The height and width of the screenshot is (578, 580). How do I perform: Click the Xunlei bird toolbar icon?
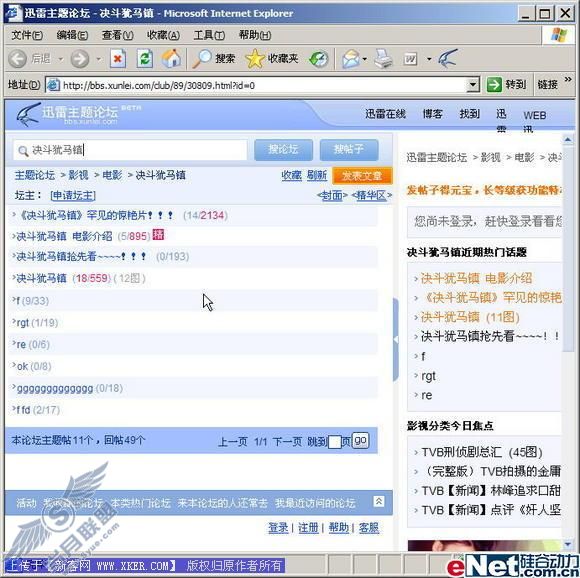448,58
